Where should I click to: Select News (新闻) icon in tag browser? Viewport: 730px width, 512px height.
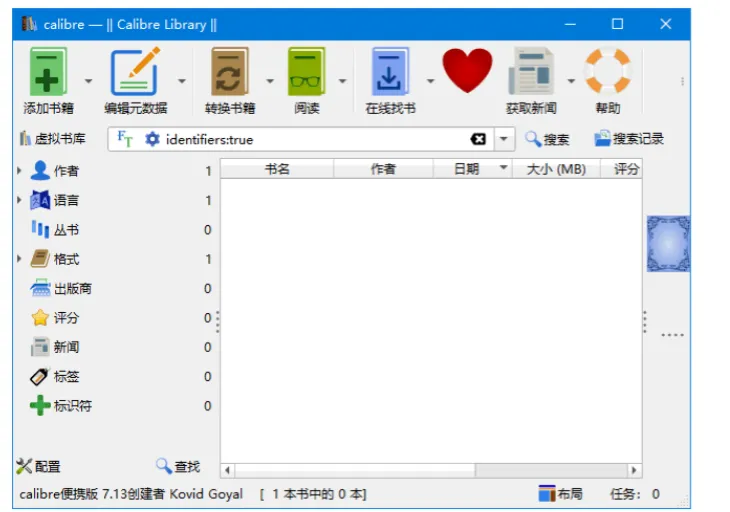pos(40,347)
